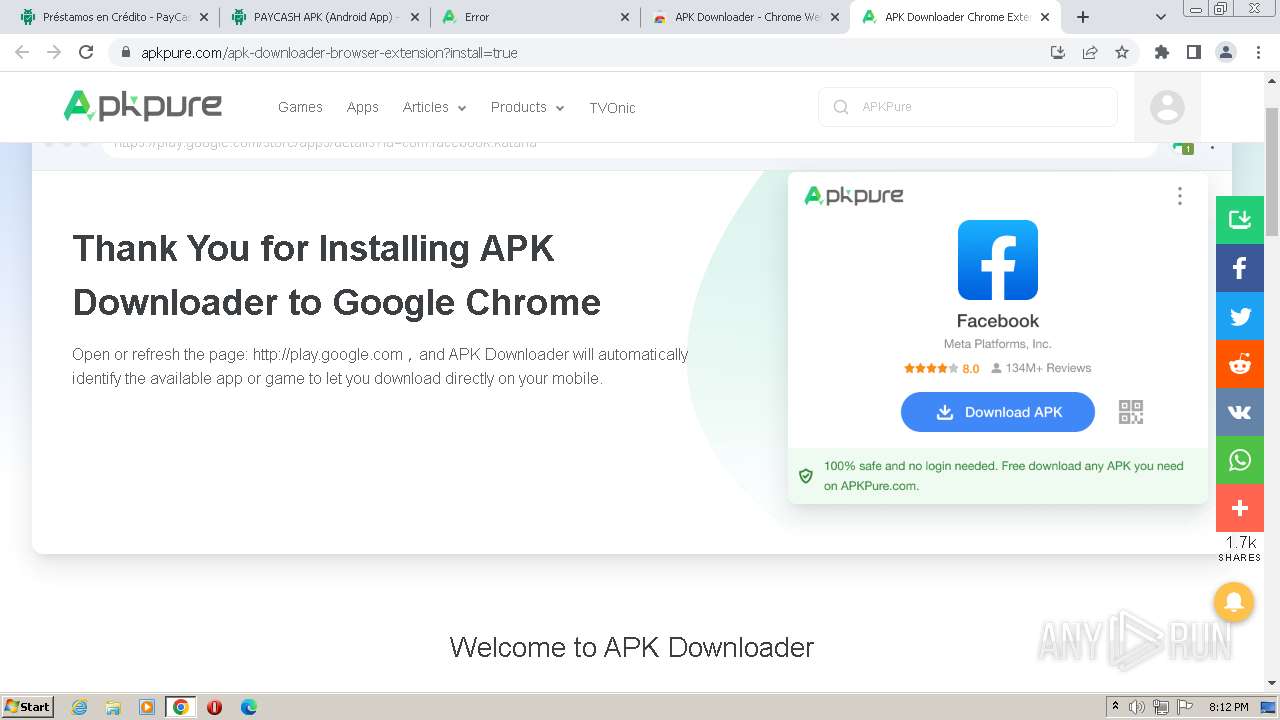Click the address bar URL
1280x720 pixels.
[329, 53]
